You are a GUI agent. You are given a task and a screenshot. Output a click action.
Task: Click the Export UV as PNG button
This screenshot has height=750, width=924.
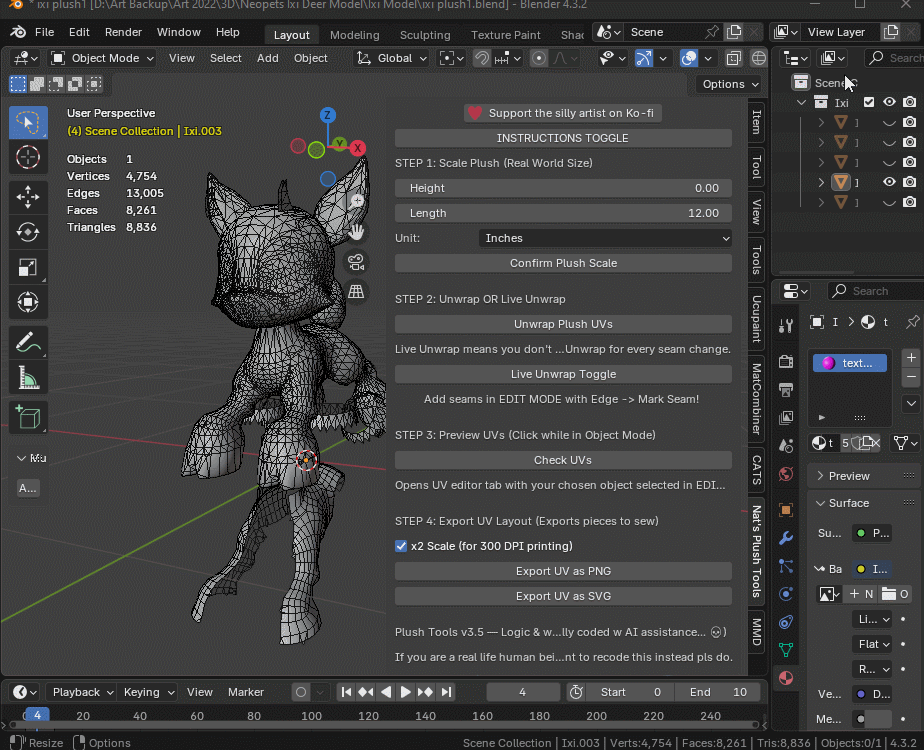tap(563, 571)
